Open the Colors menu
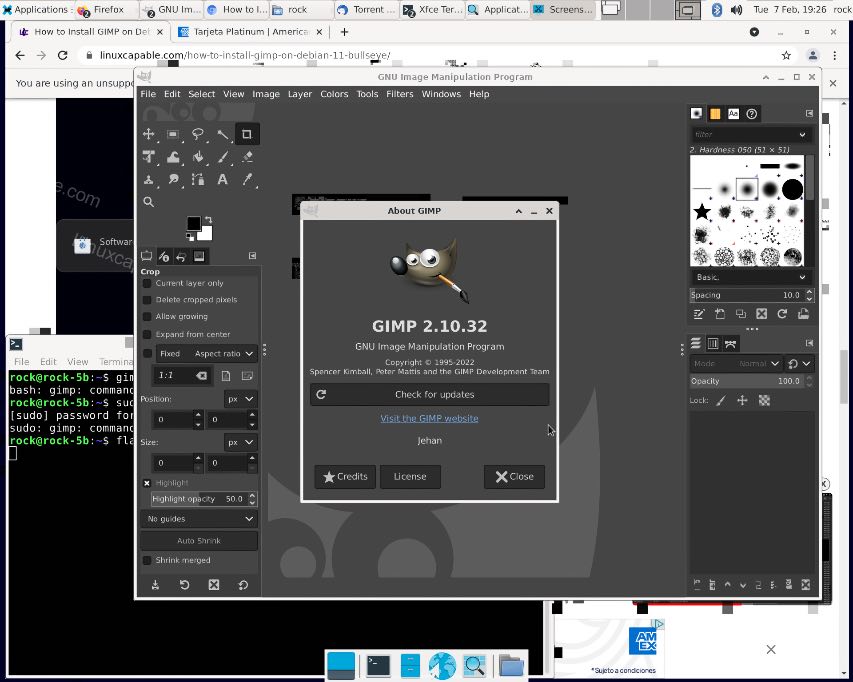Viewport: 853px width, 682px height. click(334, 94)
